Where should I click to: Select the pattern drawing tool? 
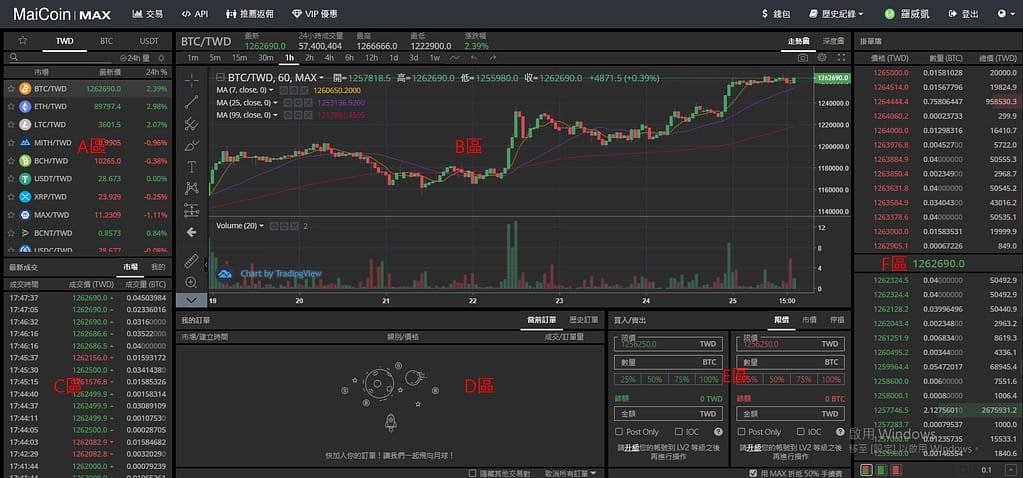[x=191, y=188]
